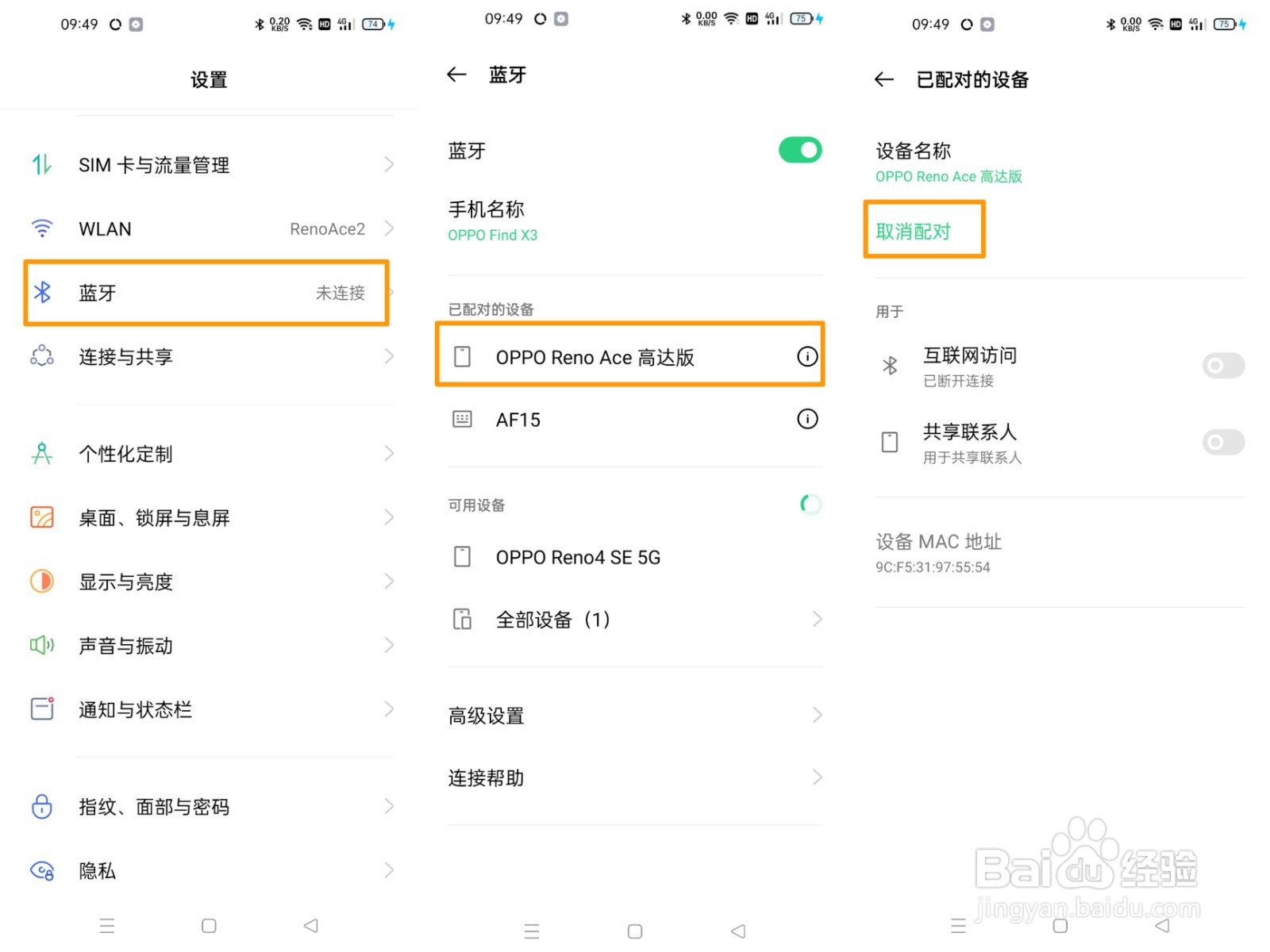Open 连接帮助 via its chevron arrow
1270x952 pixels.
click(817, 777)
